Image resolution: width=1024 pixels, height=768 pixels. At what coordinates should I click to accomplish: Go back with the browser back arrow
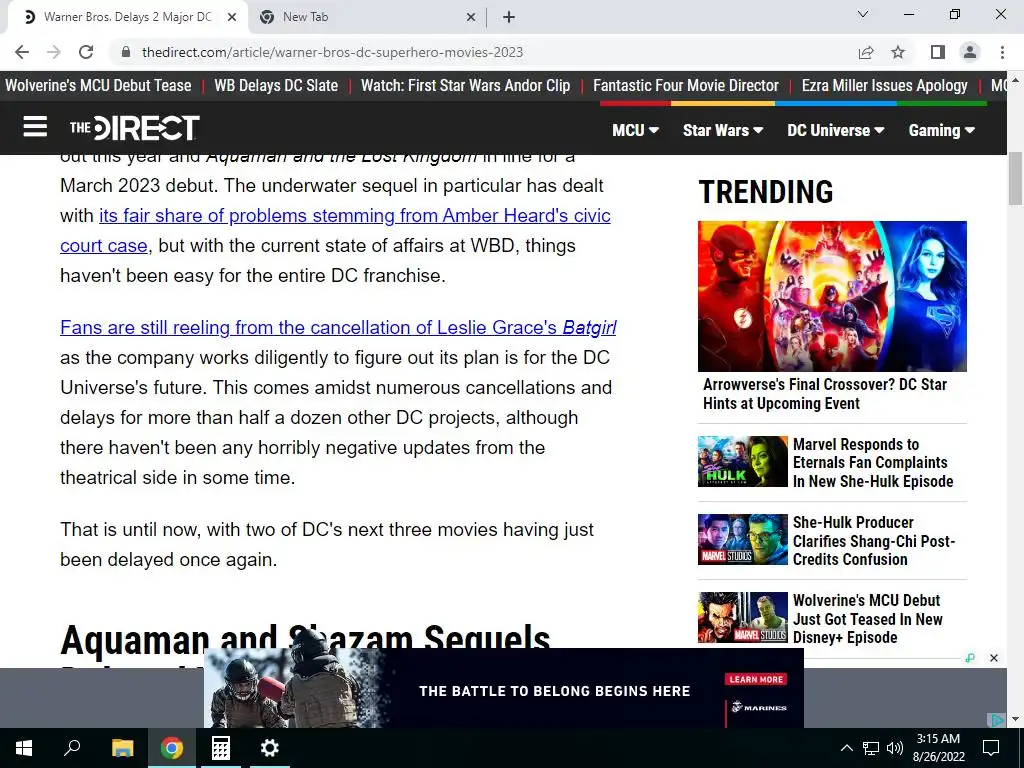pyautogui.click(x=22, y=52)
